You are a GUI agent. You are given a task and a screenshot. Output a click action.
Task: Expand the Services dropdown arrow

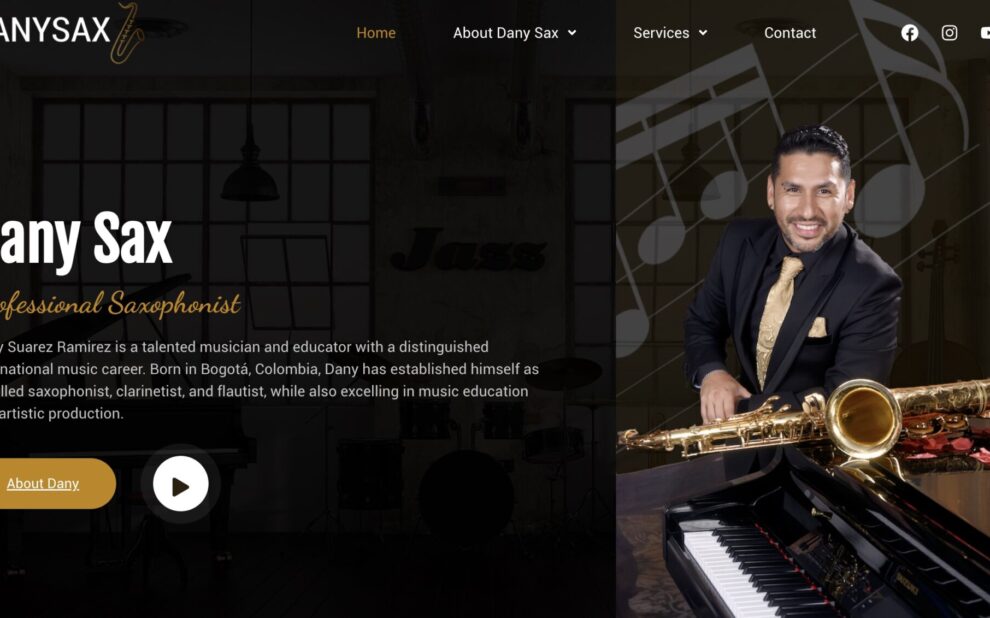point(703,33)
